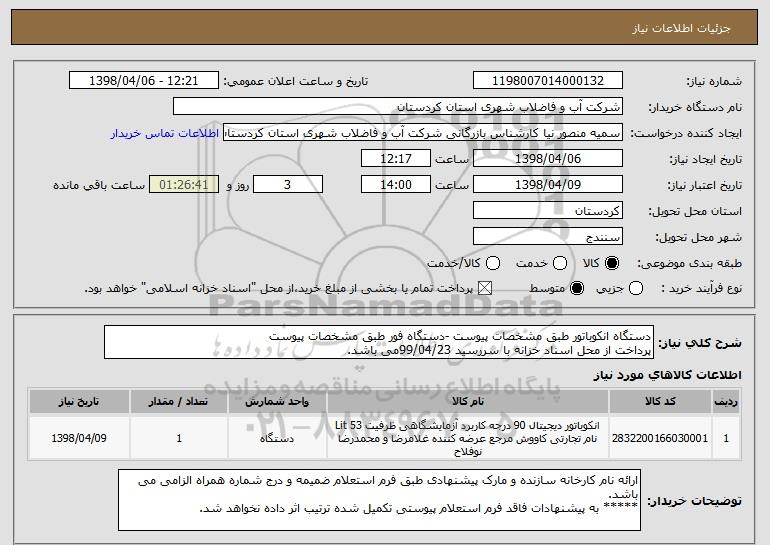Click the general need description text box
This screenshot has height=545, width=770.
pyautogui.click(x=379, y=342)
